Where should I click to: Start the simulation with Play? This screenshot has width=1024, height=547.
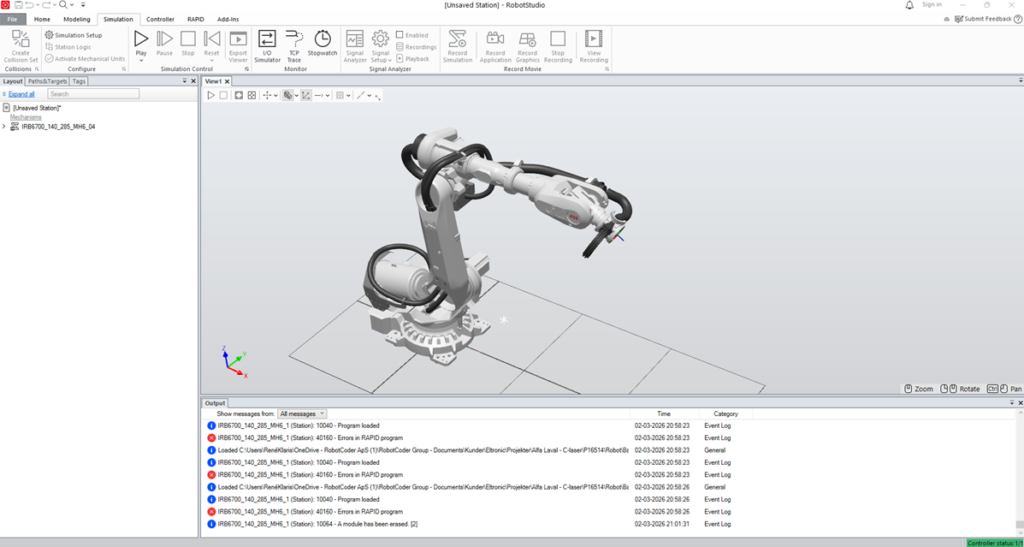(x=141, y=39)
